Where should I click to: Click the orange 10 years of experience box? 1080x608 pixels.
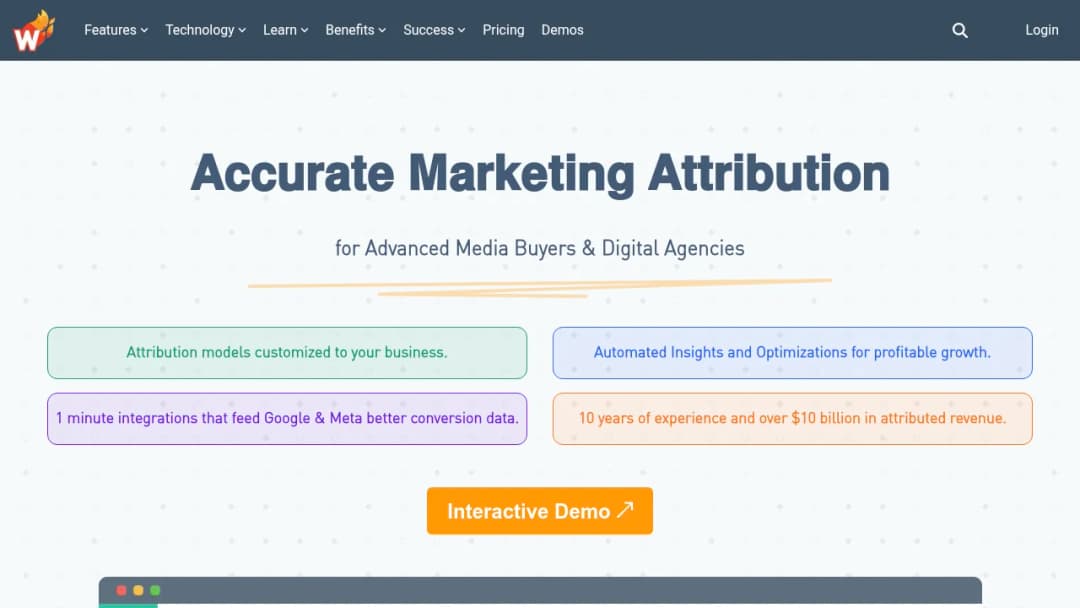click(792, 419)
